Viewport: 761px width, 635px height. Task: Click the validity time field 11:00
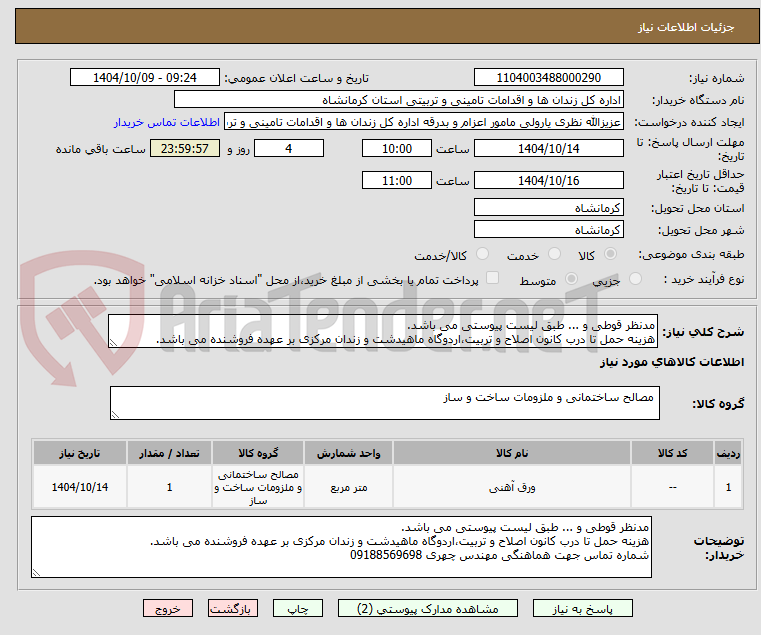coord(397,181)
